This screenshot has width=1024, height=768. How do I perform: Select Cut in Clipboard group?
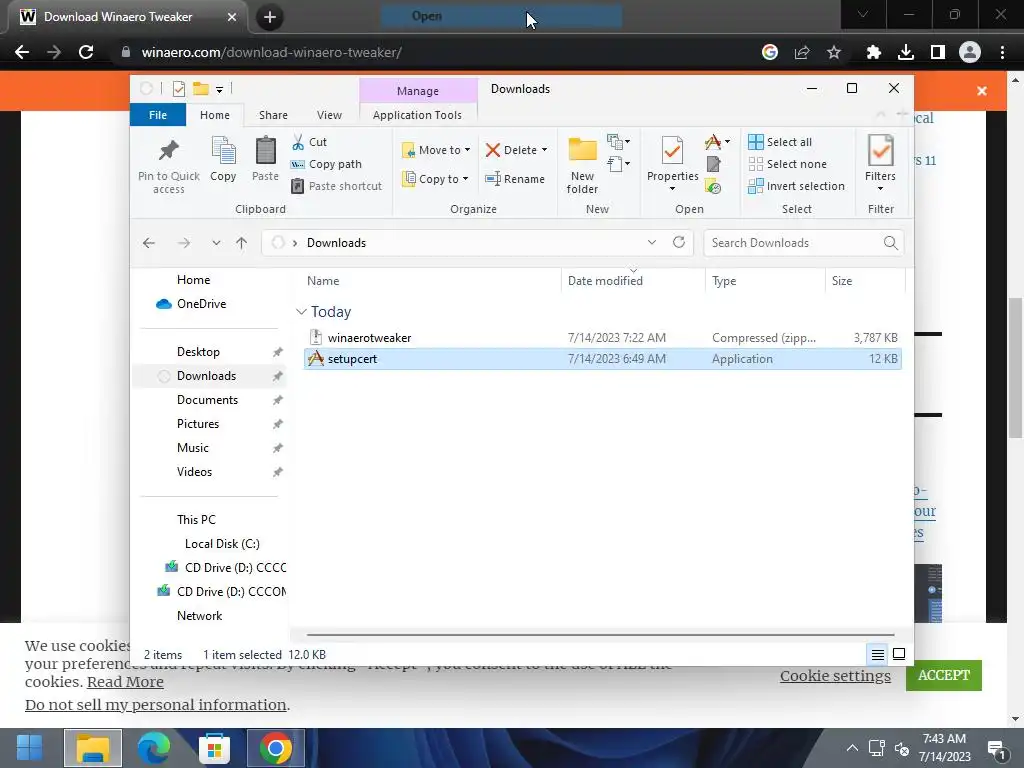[309, 142]
